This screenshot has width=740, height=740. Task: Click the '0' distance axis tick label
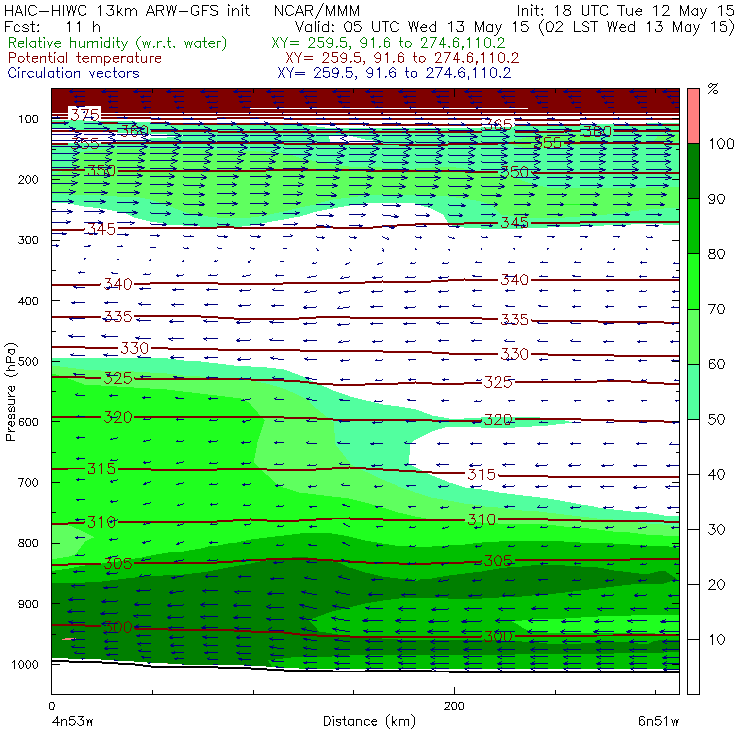[51, 706]
